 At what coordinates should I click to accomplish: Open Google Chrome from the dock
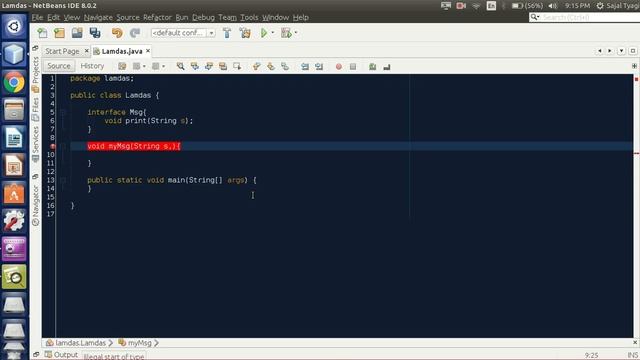click(x=14, y=82)
